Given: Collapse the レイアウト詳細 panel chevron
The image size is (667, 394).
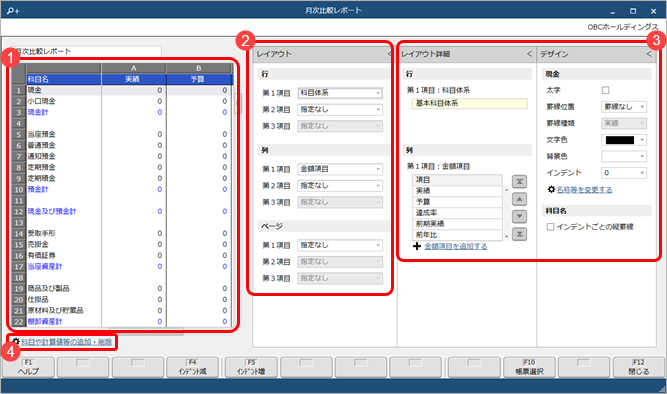Looking at the screenshot, I should click(x=529, y=54).
